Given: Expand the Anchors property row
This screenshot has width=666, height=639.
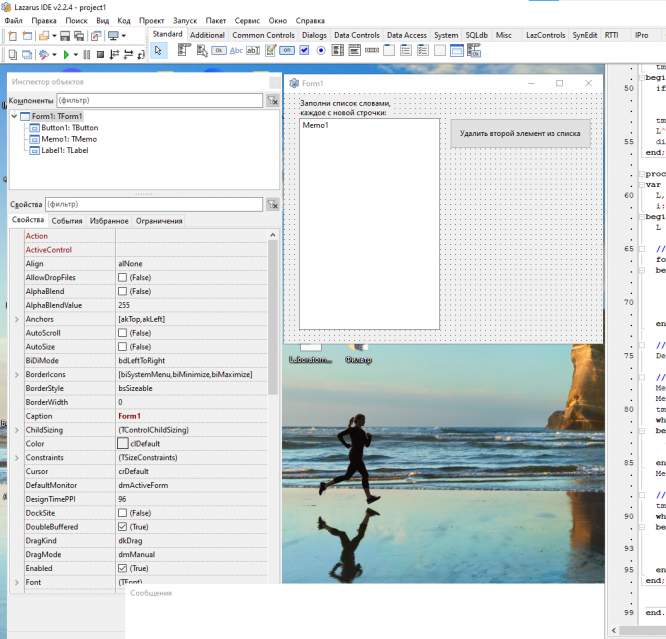Looking at the screenshot, I should pyautogui.click(x=16, y=319).
